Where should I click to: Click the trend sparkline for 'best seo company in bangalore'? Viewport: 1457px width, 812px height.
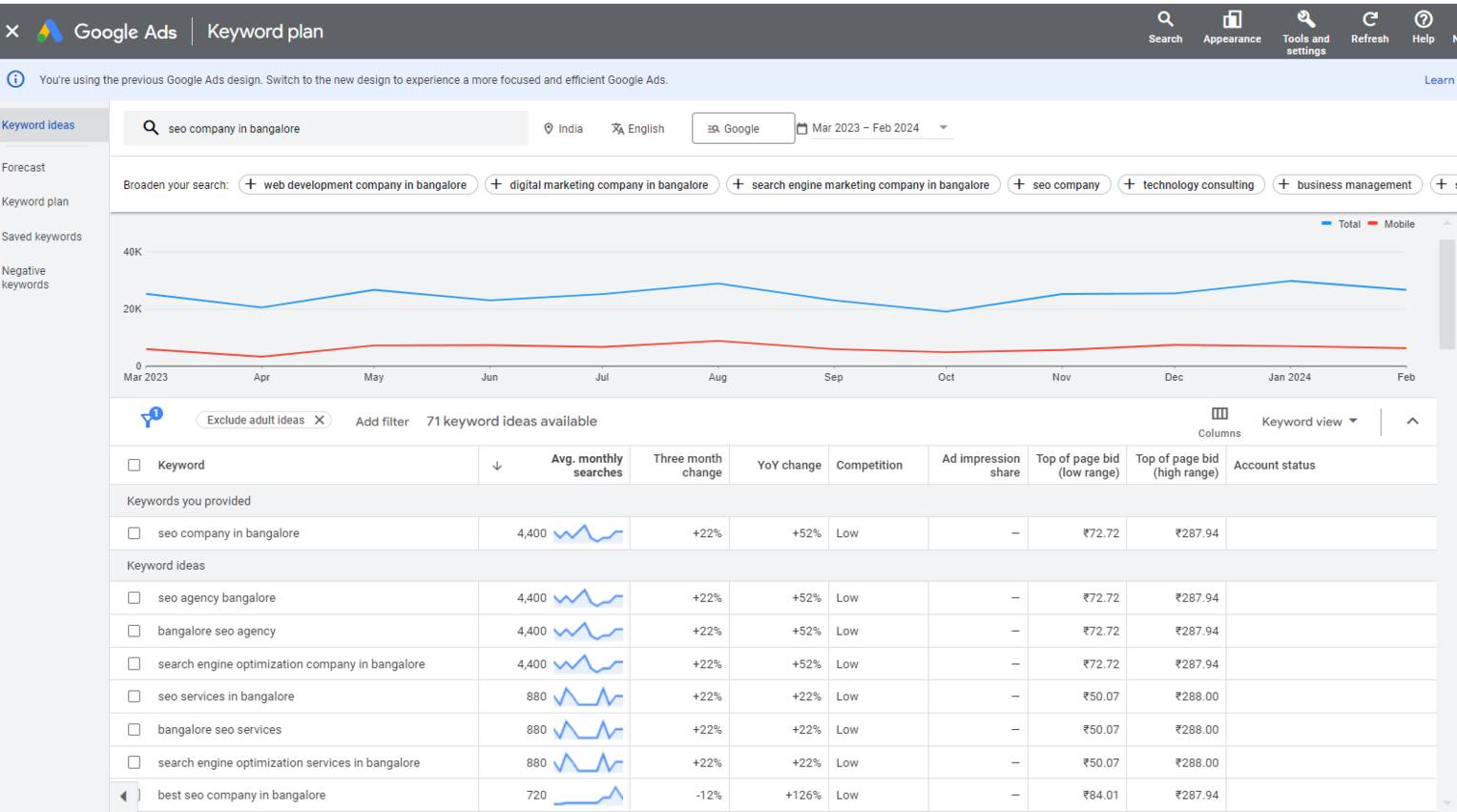pyautogui.click(x=588, y=795)
